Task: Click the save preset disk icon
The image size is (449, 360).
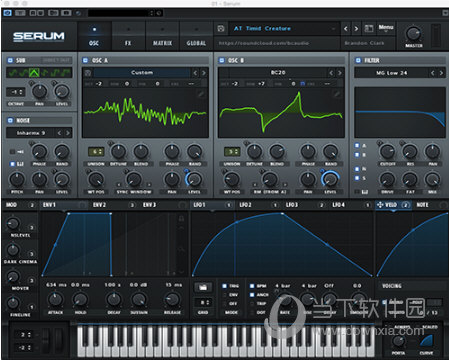Action: pos(221,29)
